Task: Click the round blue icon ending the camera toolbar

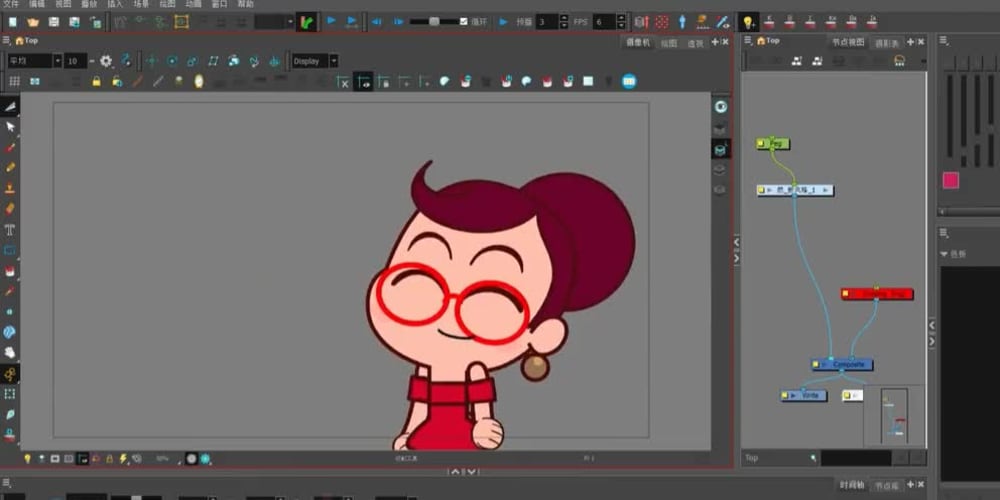Action: [x=629, y=82]
